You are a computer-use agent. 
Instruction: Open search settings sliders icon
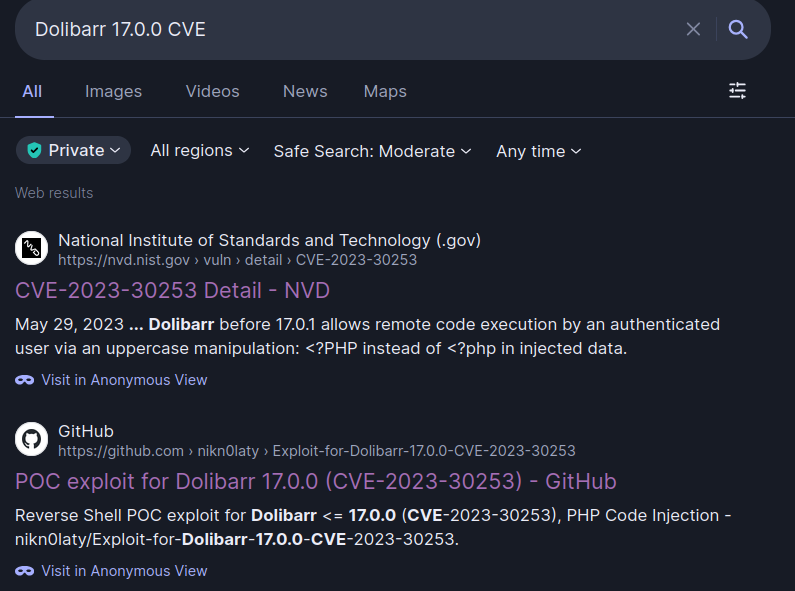click(x=737, y=91)
